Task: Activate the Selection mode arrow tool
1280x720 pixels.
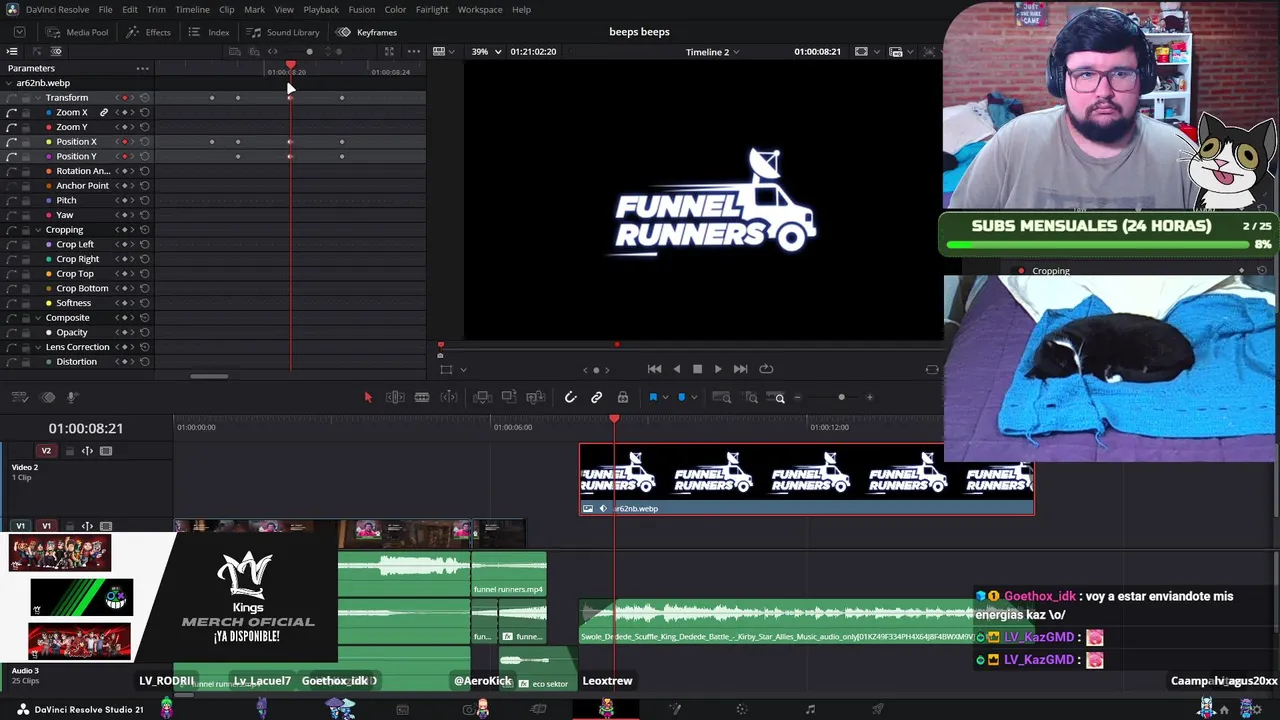Action: (367, 398)
